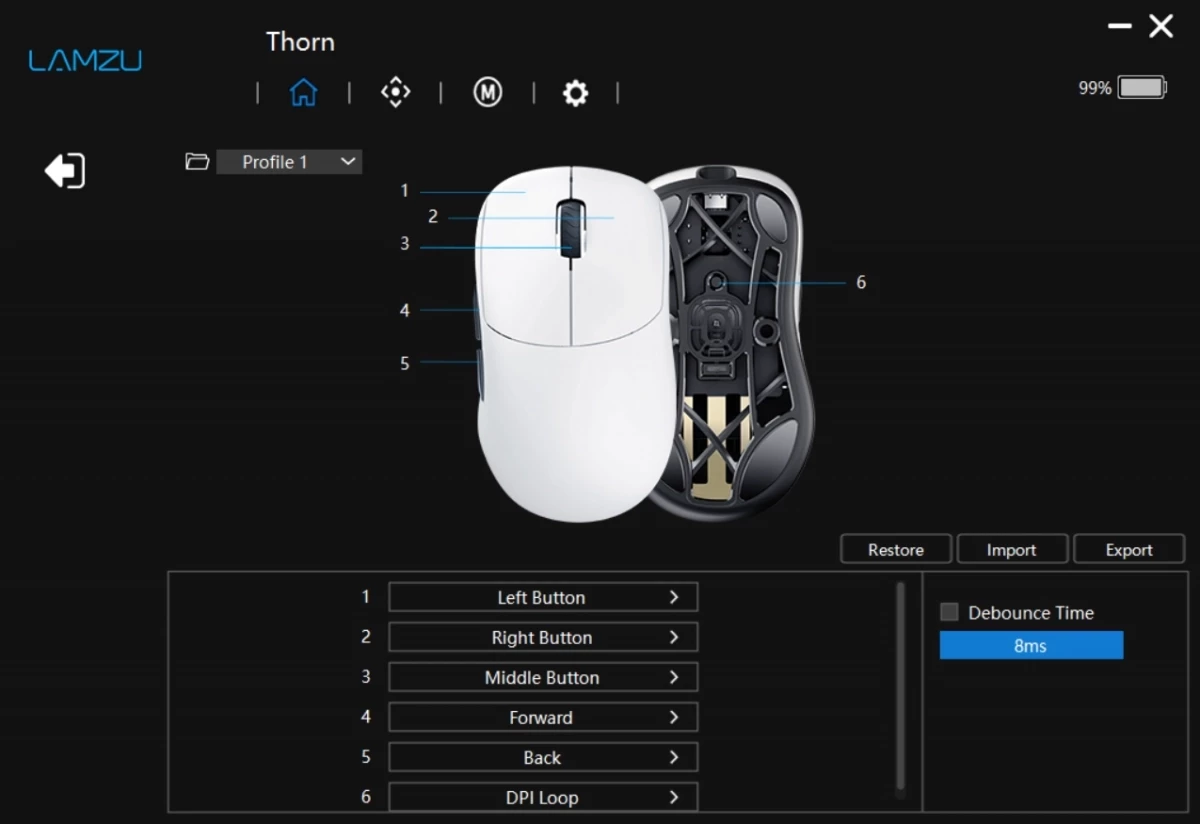Click the battery level icon

(1142, 87)
